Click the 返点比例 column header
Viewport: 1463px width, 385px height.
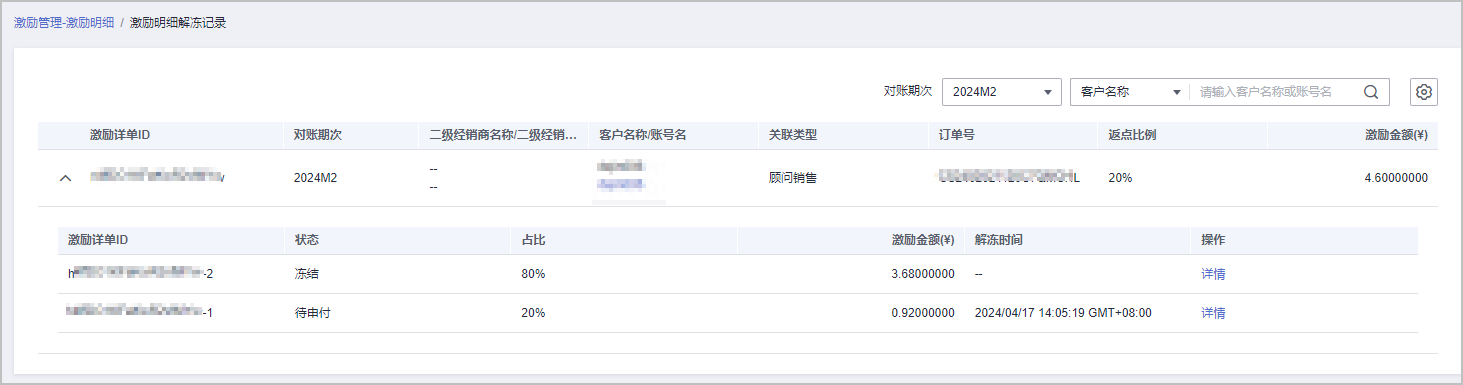click(x=1133, y=135)
